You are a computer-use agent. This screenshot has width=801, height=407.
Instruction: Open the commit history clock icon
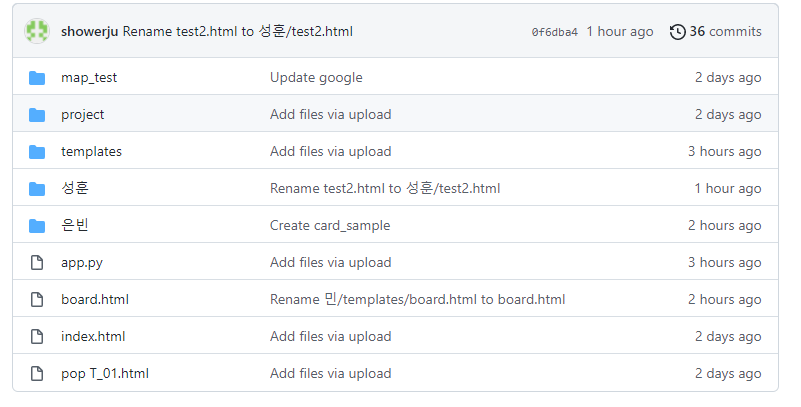(x=677, y=32)
